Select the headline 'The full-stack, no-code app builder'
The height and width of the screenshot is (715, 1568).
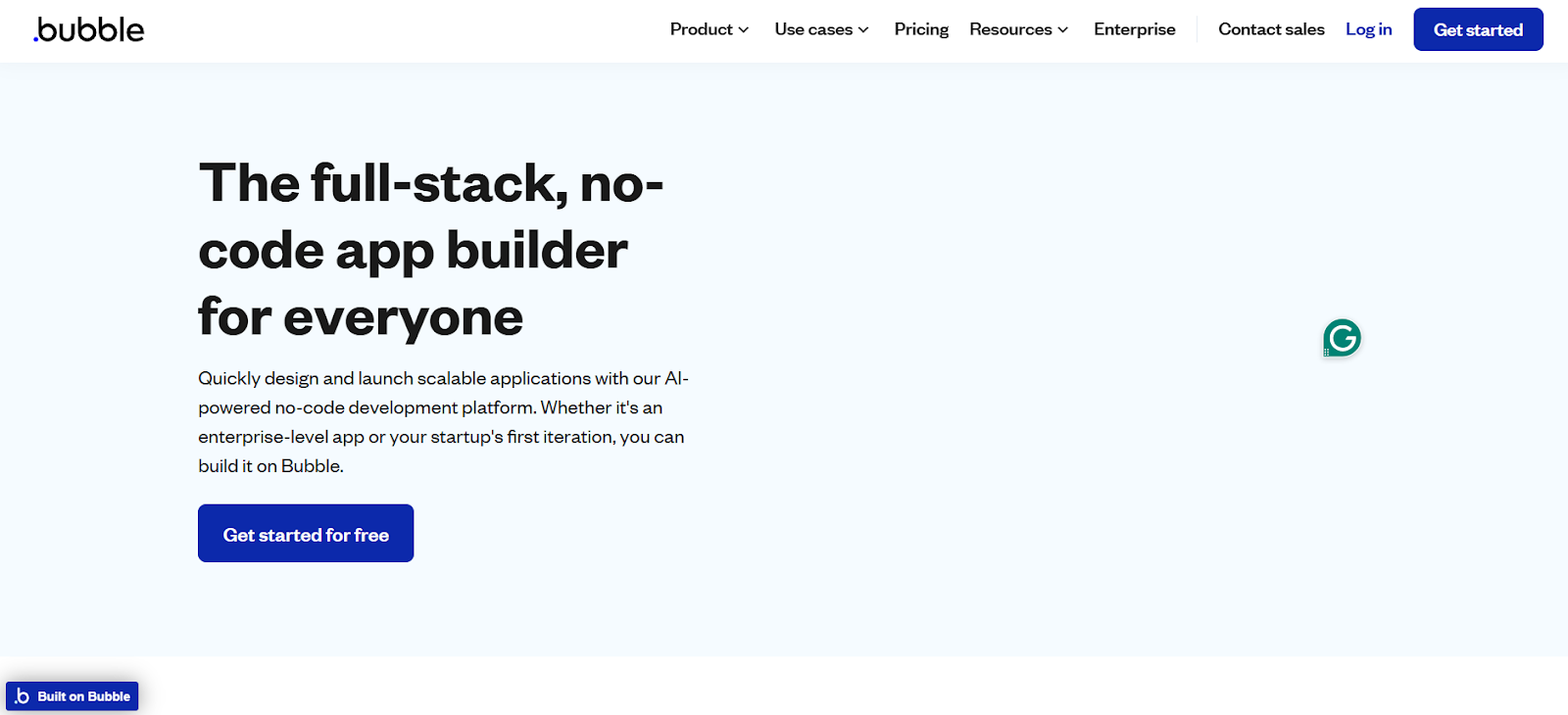[431, 250]
